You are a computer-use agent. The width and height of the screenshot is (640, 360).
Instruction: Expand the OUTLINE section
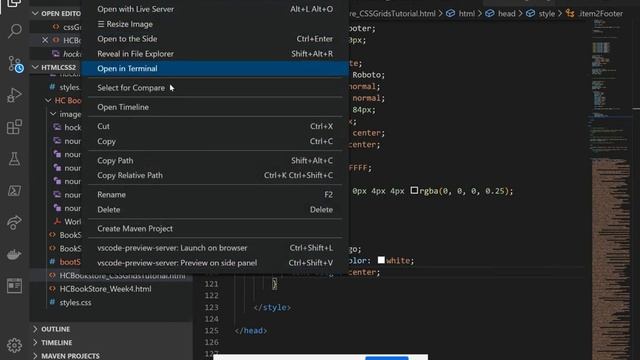click(x=35, y=329)
